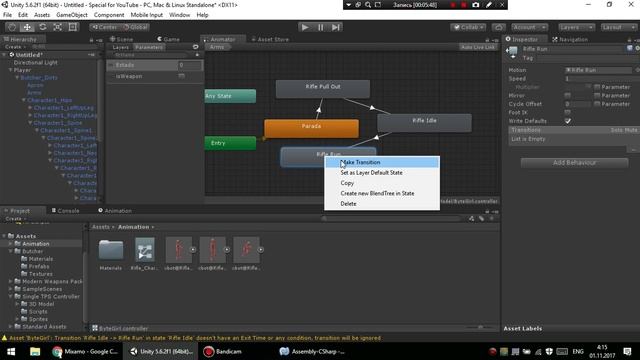Select the Rect transform tool
This screenshot has height=360, width=640.
point(73,27)
